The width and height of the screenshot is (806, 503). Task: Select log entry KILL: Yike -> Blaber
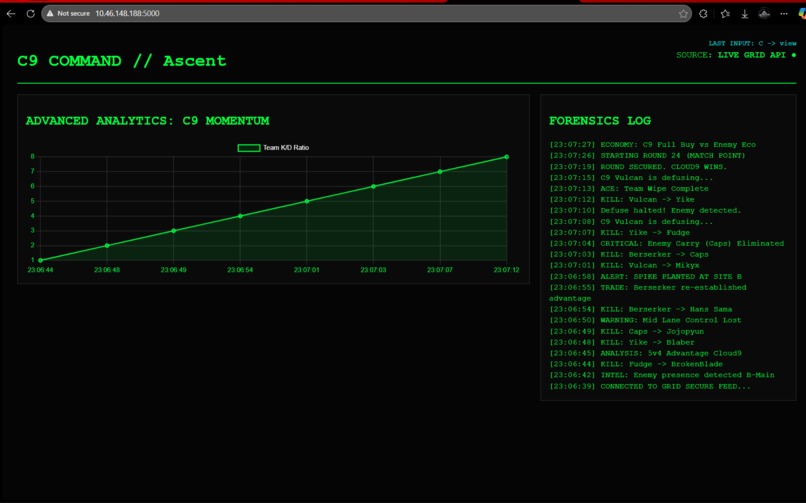click(x=621, y=342)
